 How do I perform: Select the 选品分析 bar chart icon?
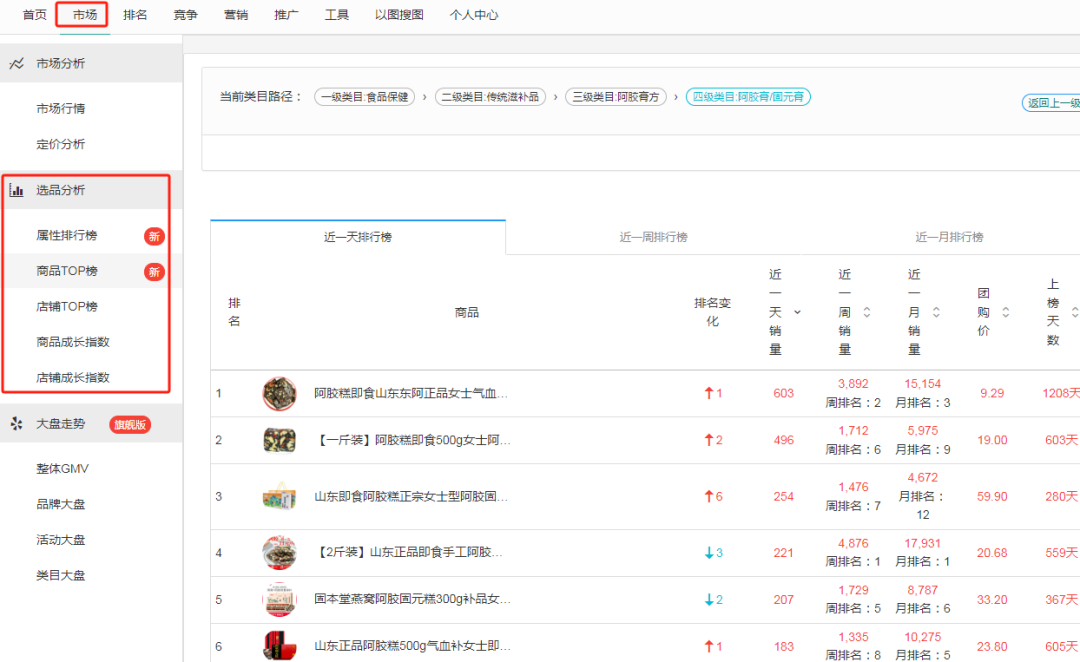pos(17,189)
